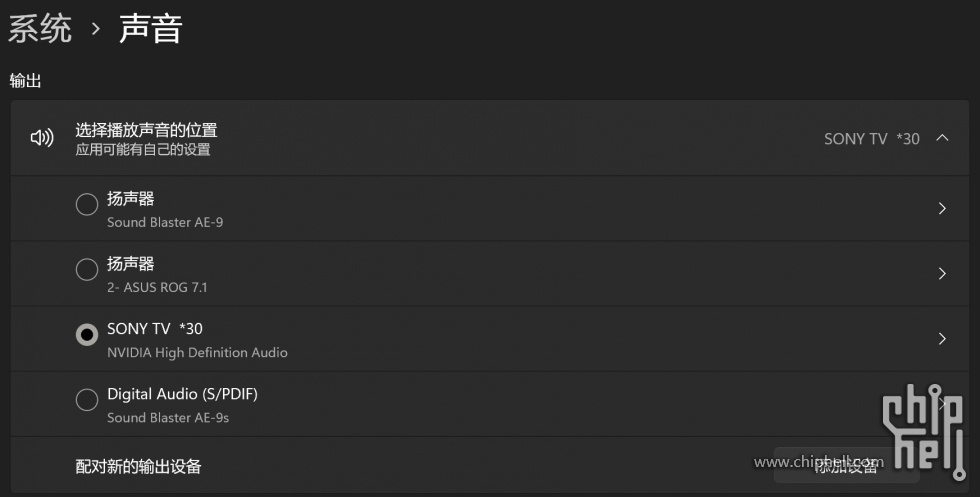
Task: Open SONY TV *30 device details arrow
Action: [x=942, y=338]
